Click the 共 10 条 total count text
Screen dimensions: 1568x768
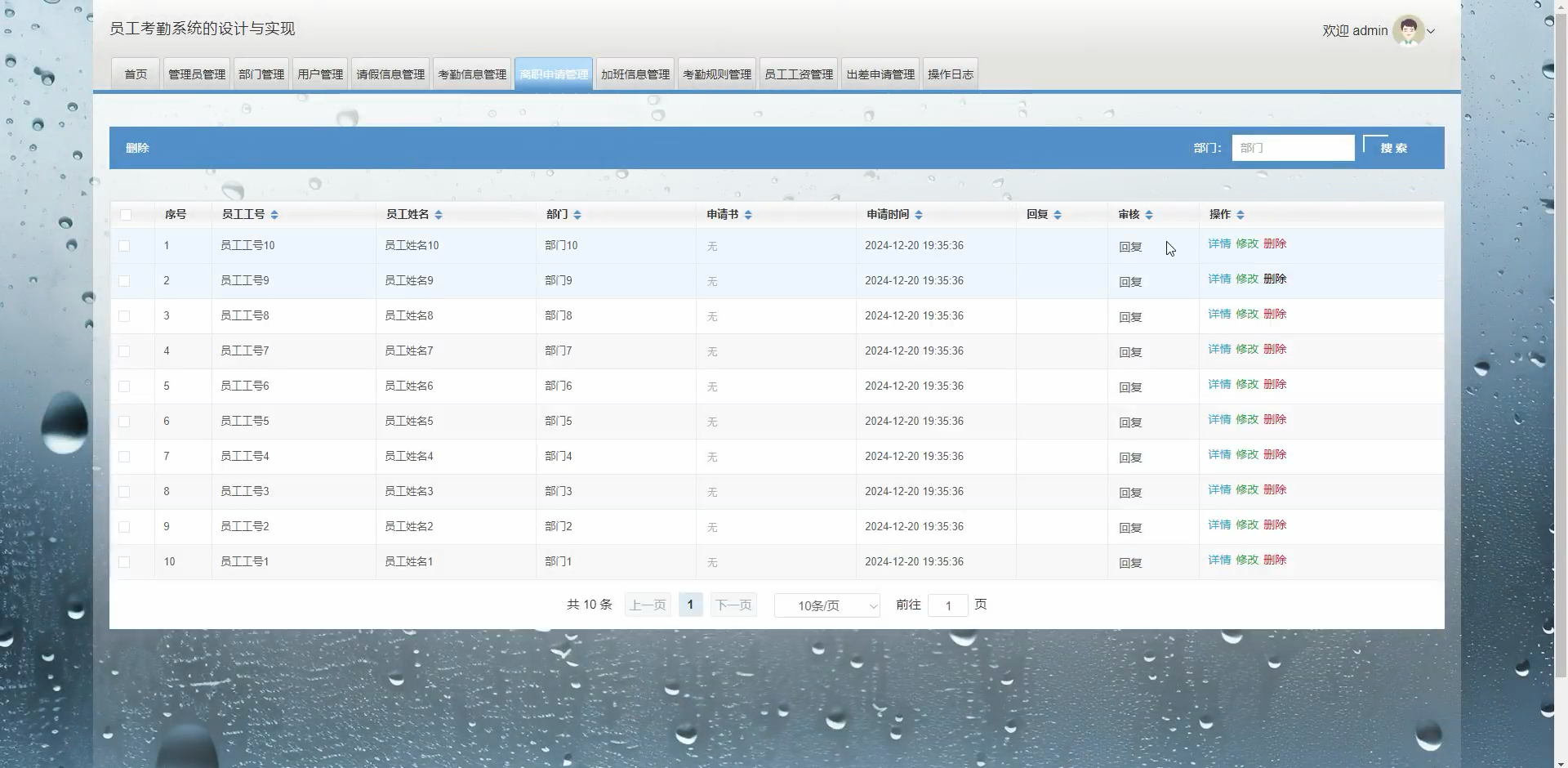pyautogui.click(x=589, y=605)
